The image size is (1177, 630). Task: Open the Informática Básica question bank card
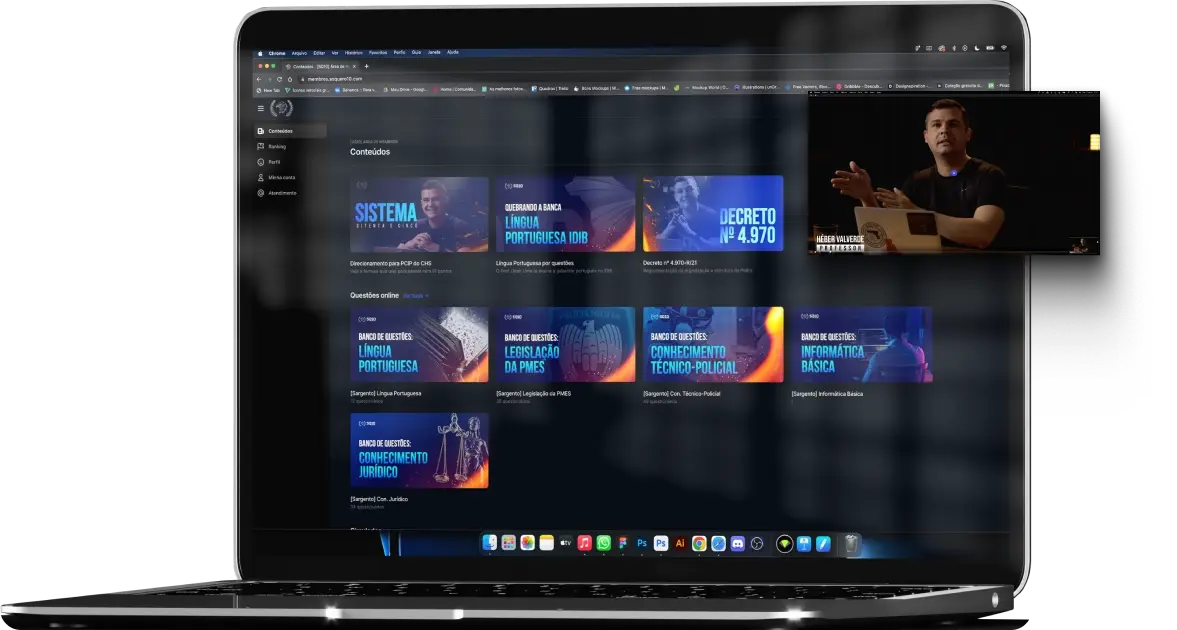861,345
